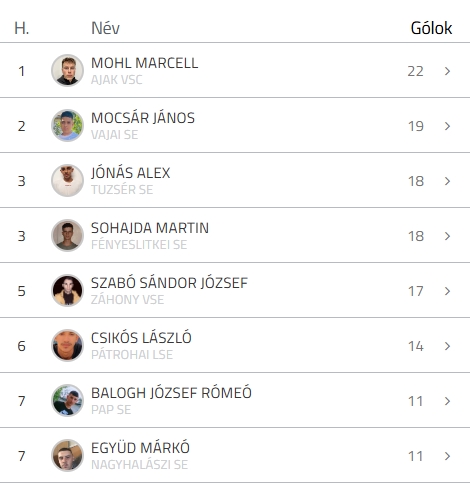The image size is (470, 495).
Task: Select Jónás Alex's round avatar
Action: click(x=67, y=180)
